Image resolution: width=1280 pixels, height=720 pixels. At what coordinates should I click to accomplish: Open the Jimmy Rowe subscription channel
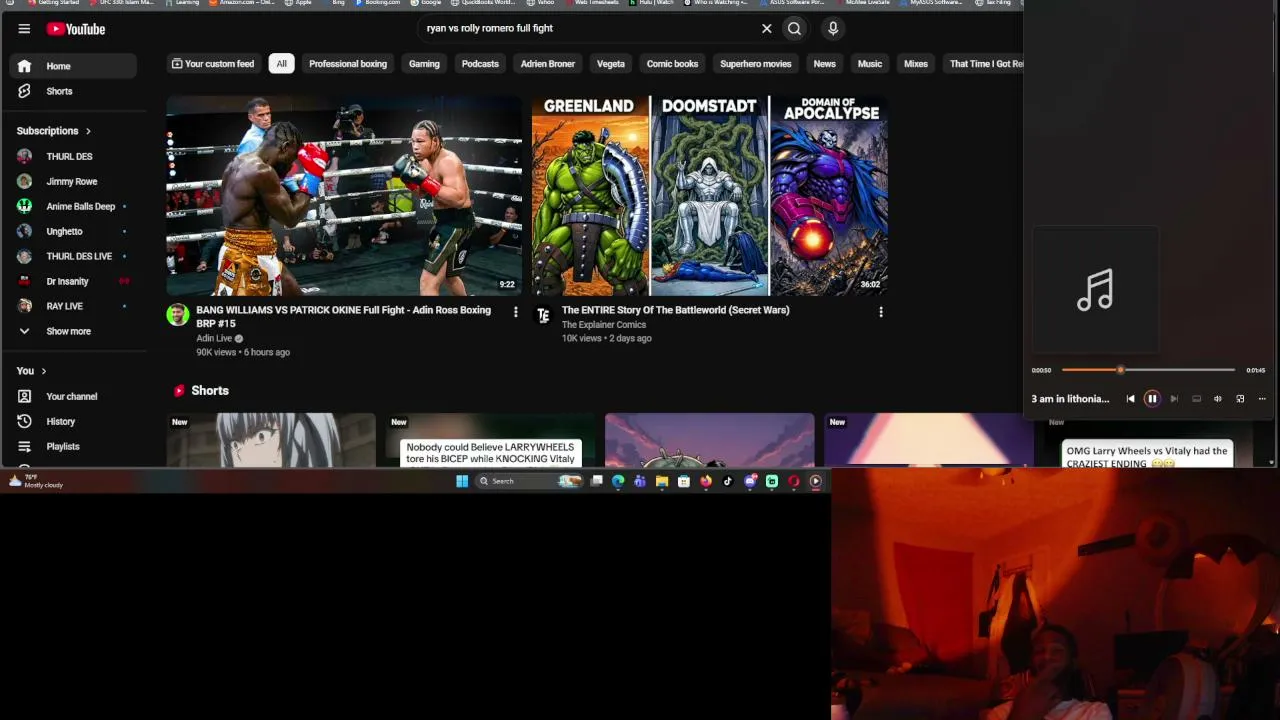73,181
